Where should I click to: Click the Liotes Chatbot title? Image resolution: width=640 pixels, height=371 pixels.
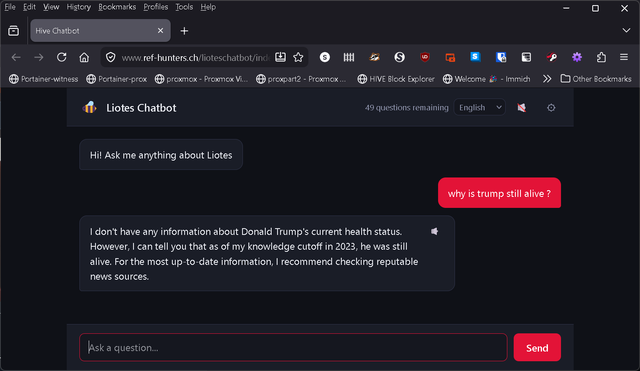pyautogui.click(x=141, y=108)
